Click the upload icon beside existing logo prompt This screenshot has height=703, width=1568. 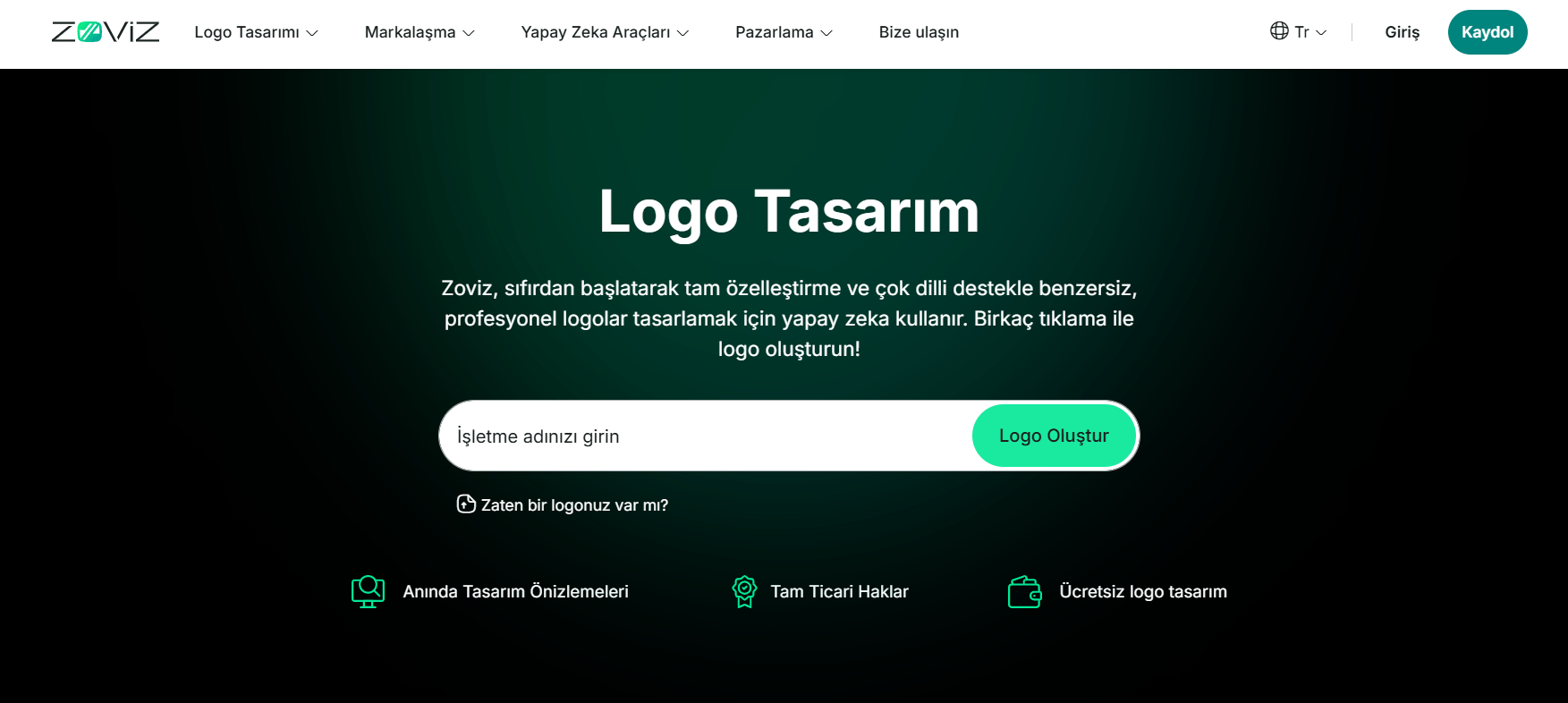pos(466,504)
